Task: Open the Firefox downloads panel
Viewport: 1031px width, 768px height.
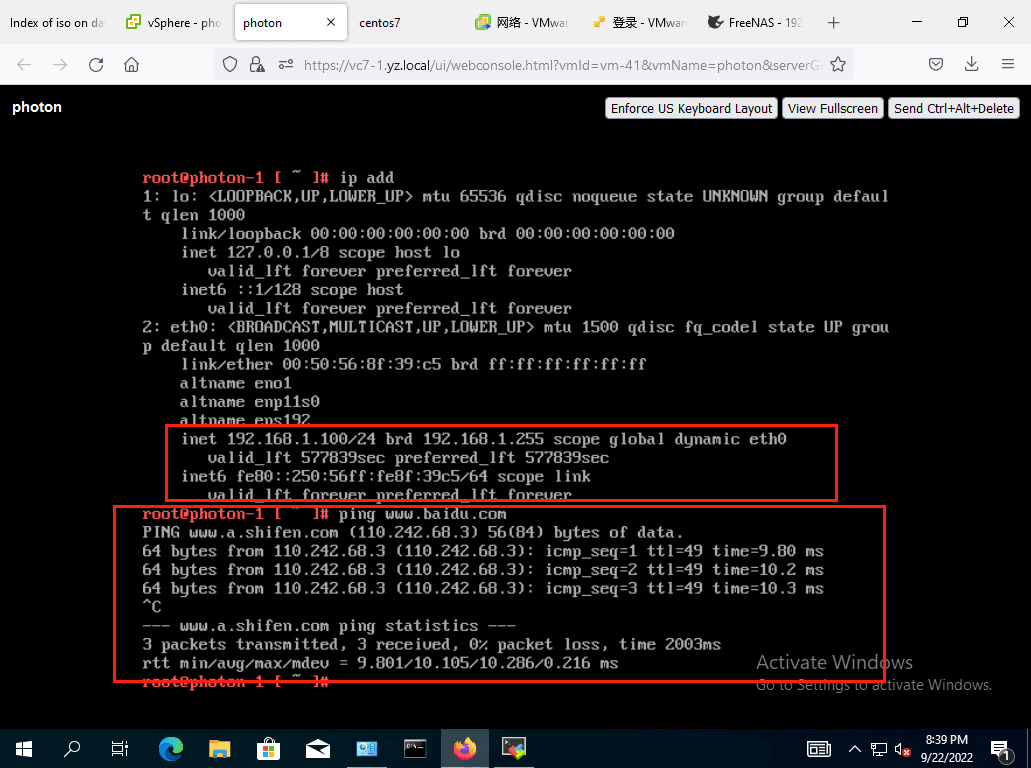Action: pyautogui.click(x=972, y=64)
